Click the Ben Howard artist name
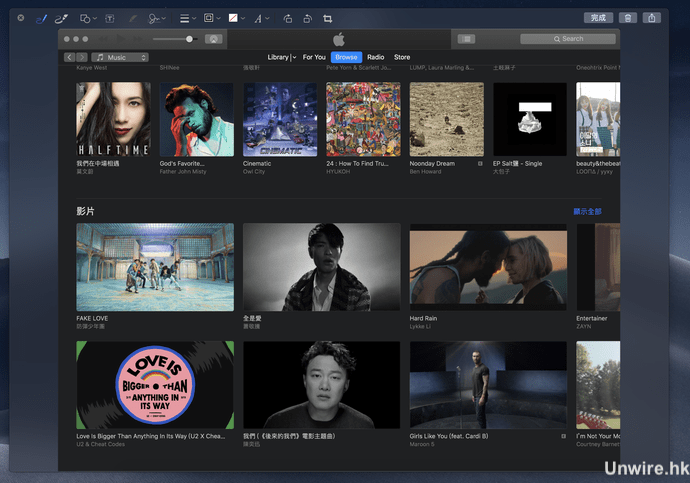Image resolution: width=690 pixels, height=483 pixels. tap(425, 172)
